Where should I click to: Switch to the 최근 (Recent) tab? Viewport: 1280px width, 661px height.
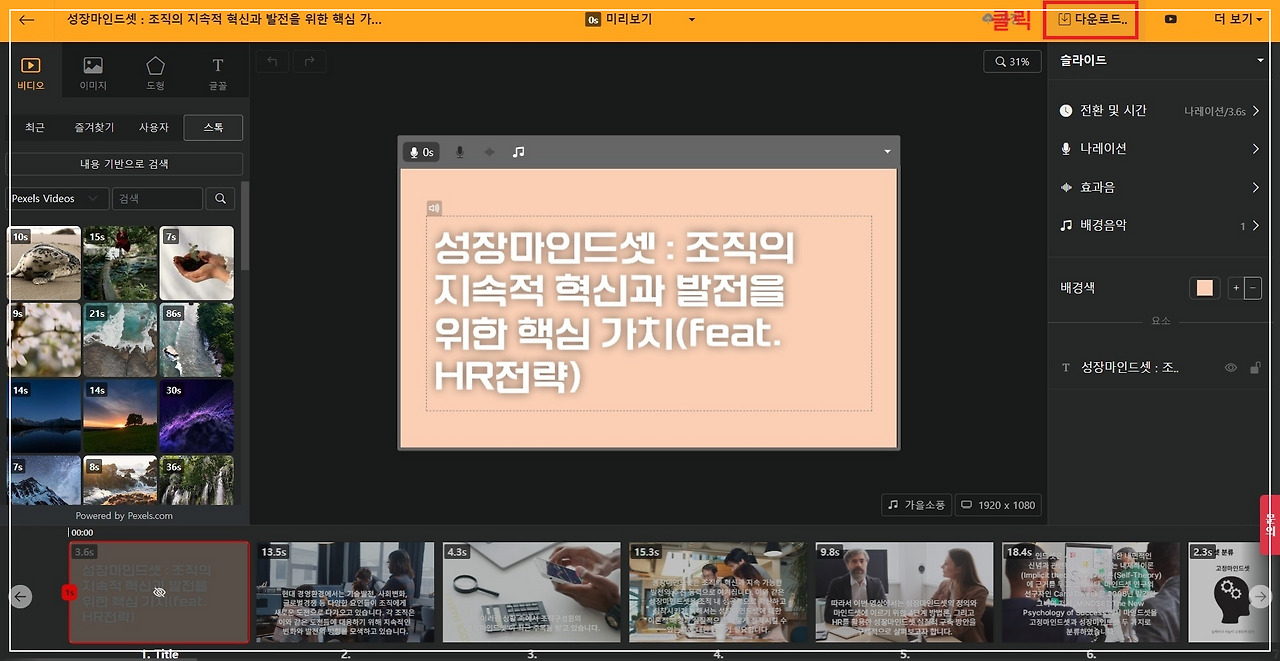35,127
